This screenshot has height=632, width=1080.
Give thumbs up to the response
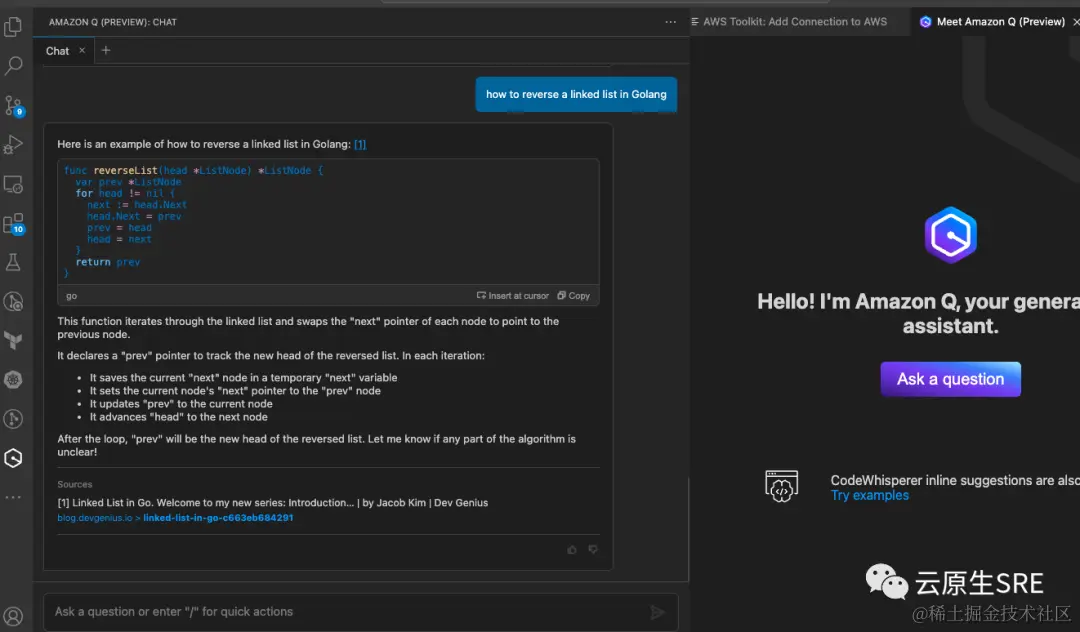click(x=572, y=549)
